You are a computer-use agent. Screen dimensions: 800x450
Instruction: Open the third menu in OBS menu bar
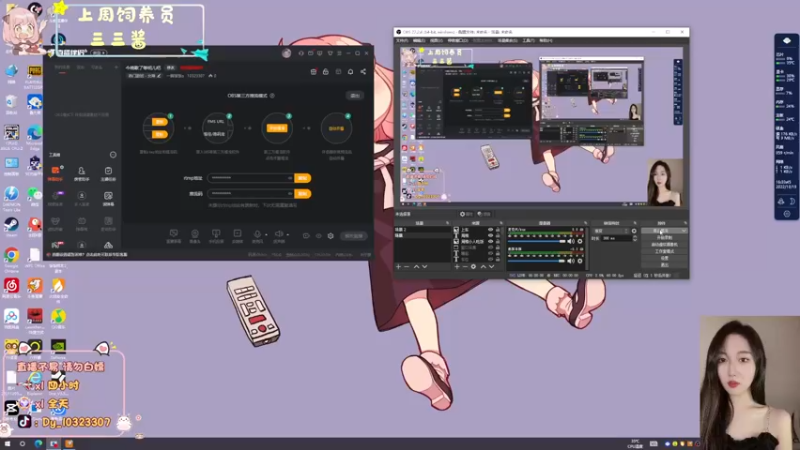coord(436,40)
